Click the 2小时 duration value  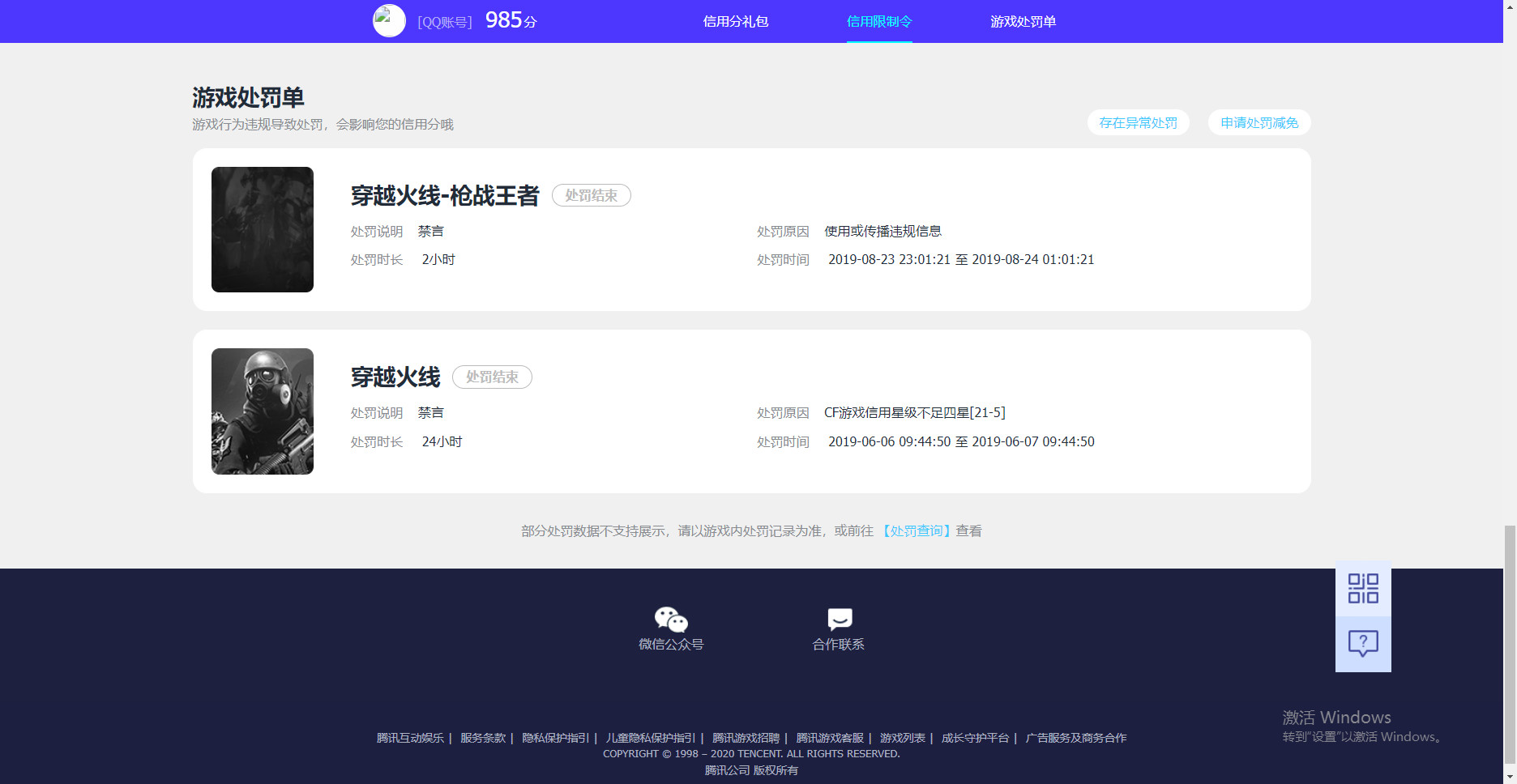438,260
